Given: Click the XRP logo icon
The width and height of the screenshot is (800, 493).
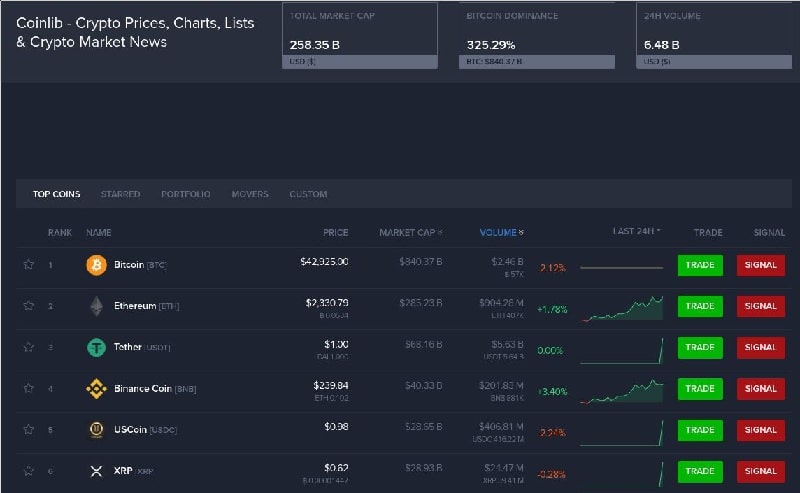Looking at the screenshot, I should pos(96,471).
